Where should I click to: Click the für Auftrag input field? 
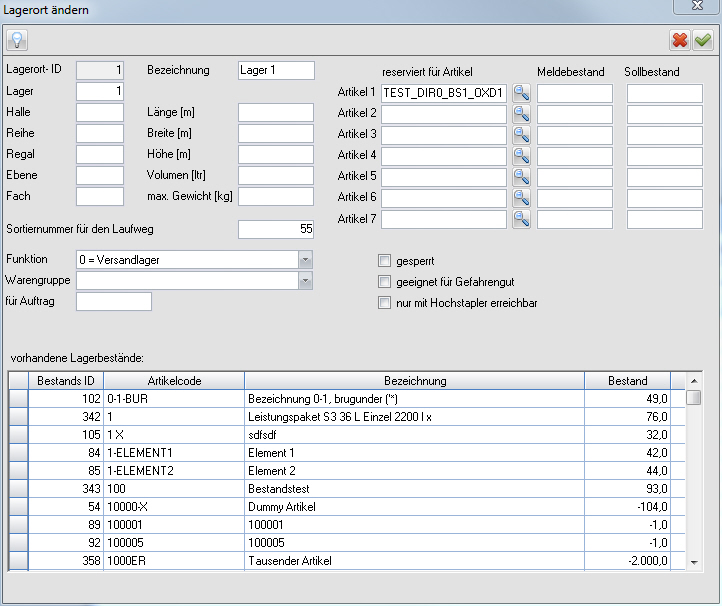(x=114, y=302)
